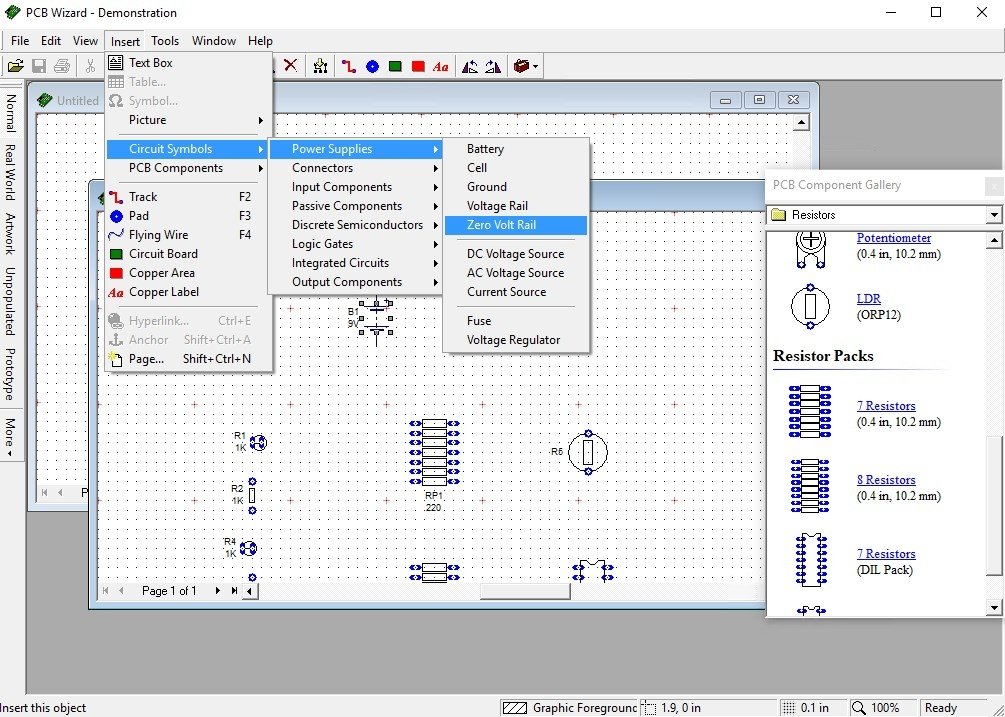Viewport: 1005px width, 717px height.
Task: Open the Output Components submenu
Action: click(x=356, y=282)
